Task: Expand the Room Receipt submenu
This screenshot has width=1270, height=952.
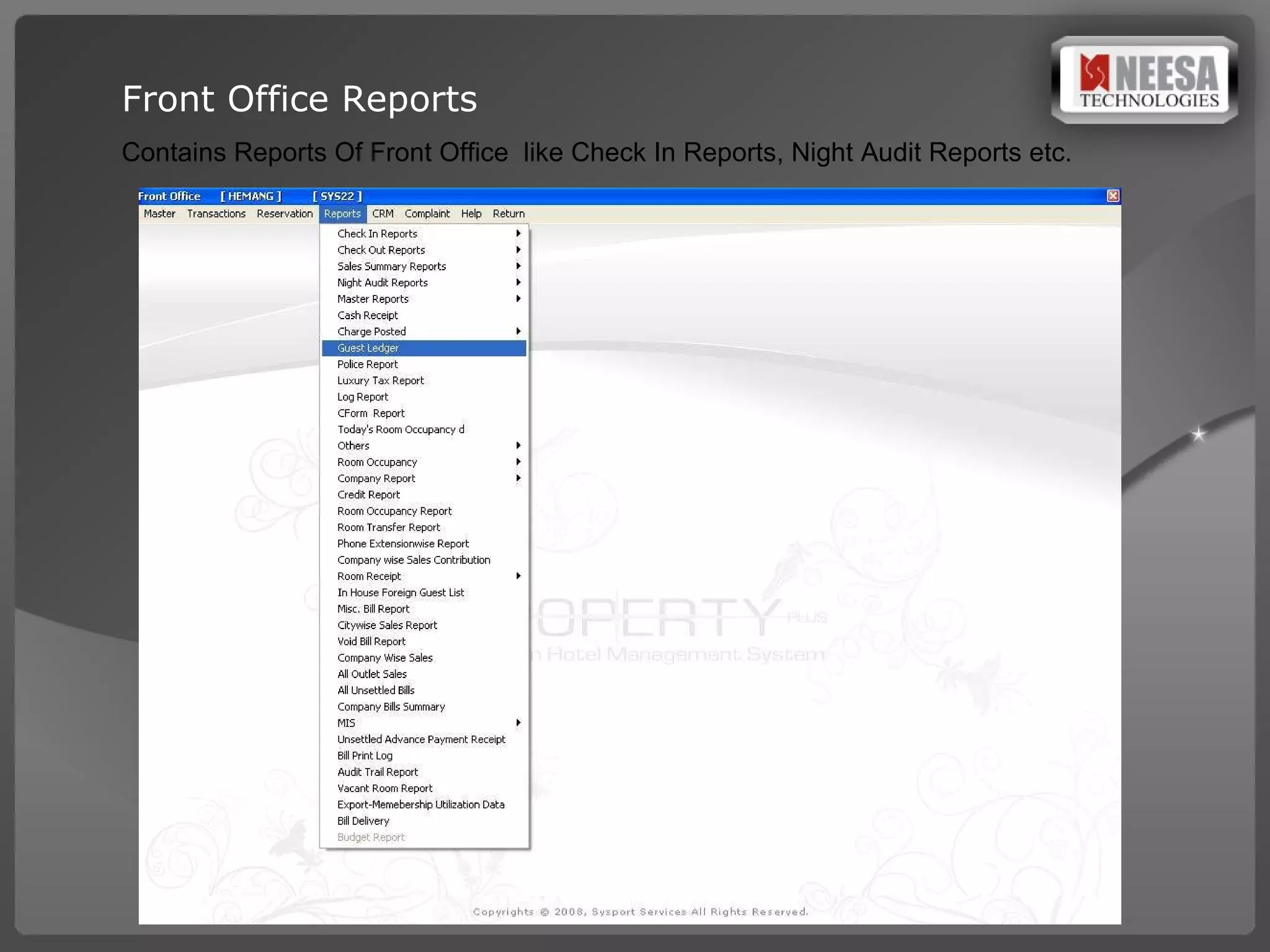Action: click(424, 576)
